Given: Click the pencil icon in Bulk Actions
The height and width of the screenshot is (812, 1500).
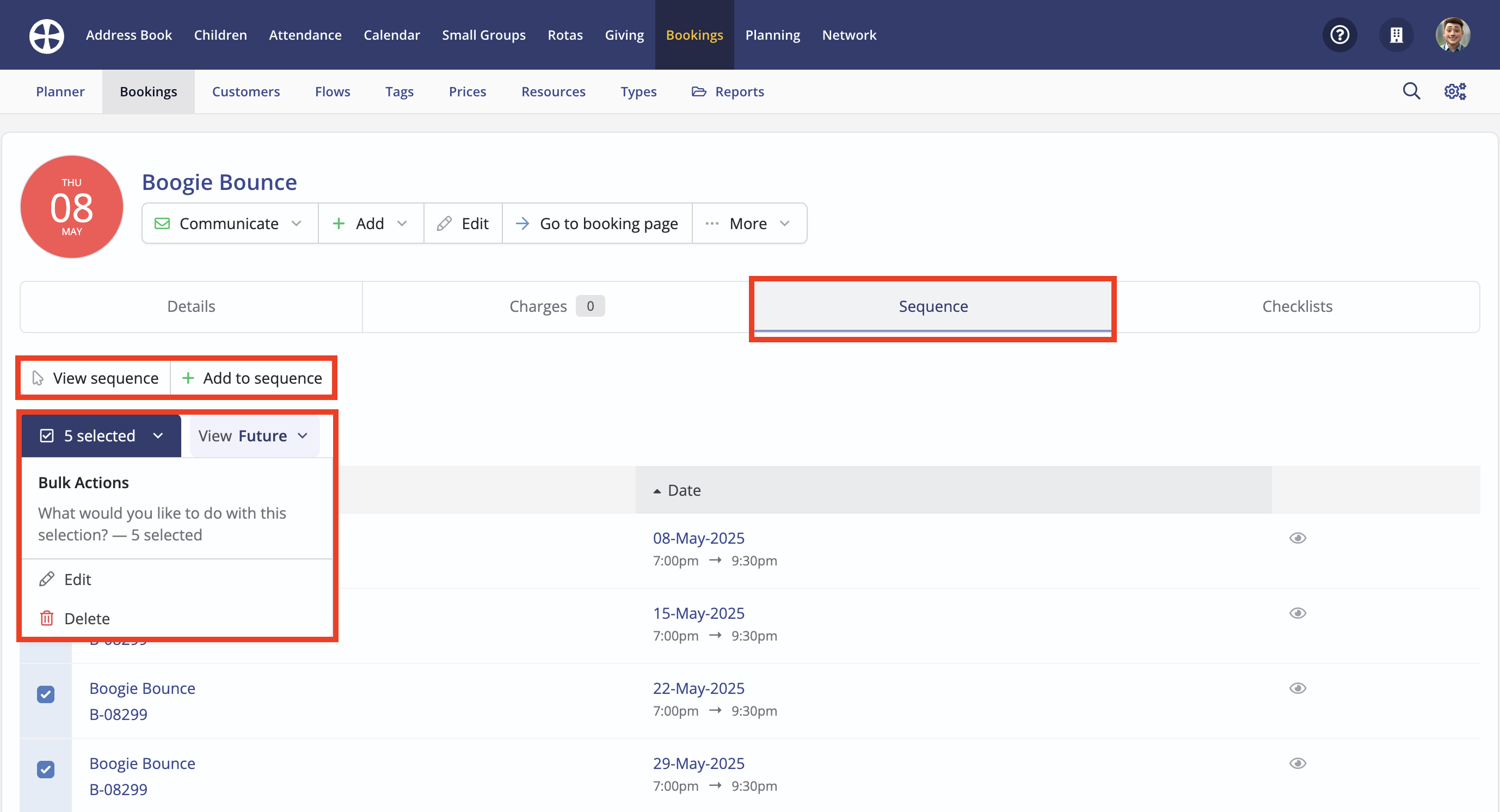Looking at the screenshot, I should 47,579.
